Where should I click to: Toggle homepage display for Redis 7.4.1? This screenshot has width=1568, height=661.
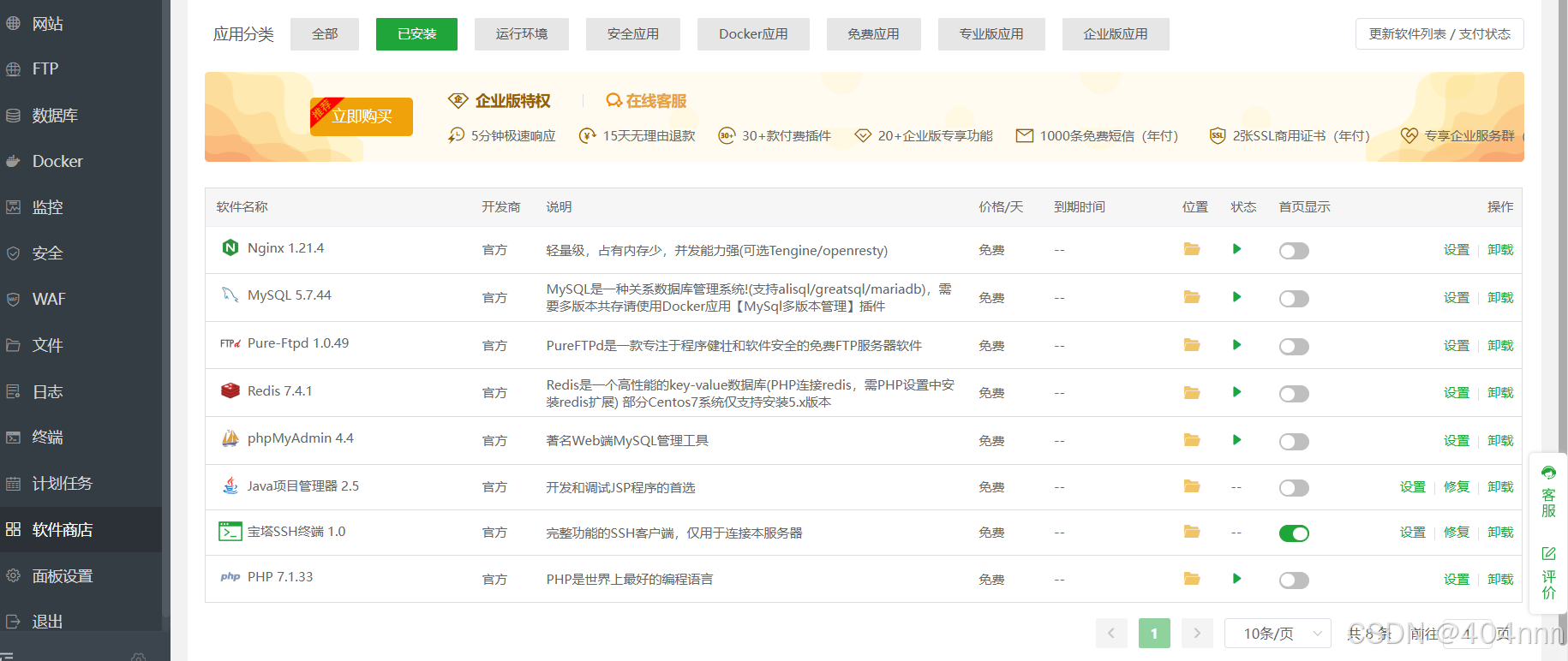[x=1294, y=394]
